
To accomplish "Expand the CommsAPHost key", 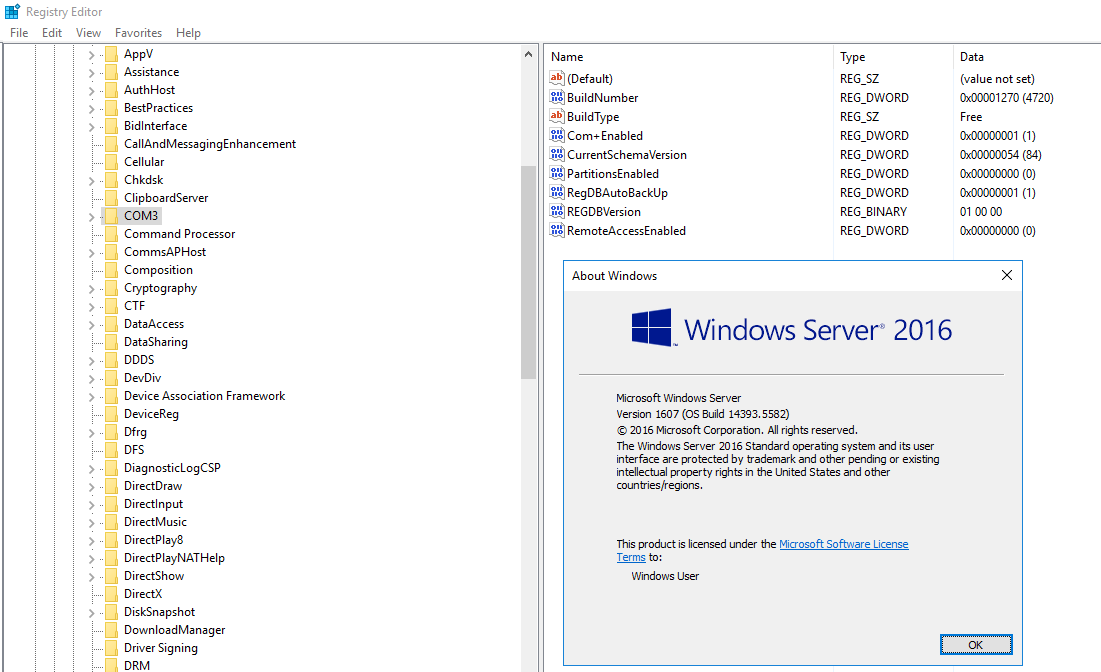I will click(91, 252).
